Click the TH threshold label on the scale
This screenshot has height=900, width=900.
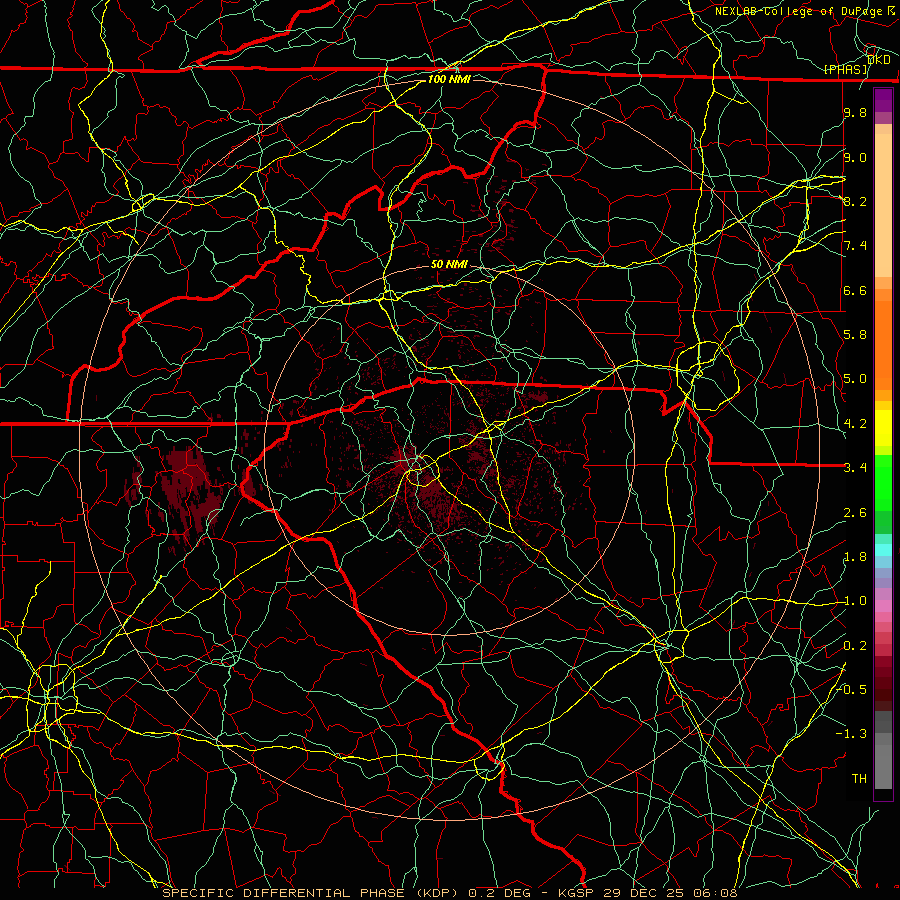click(x=859, y=778)
